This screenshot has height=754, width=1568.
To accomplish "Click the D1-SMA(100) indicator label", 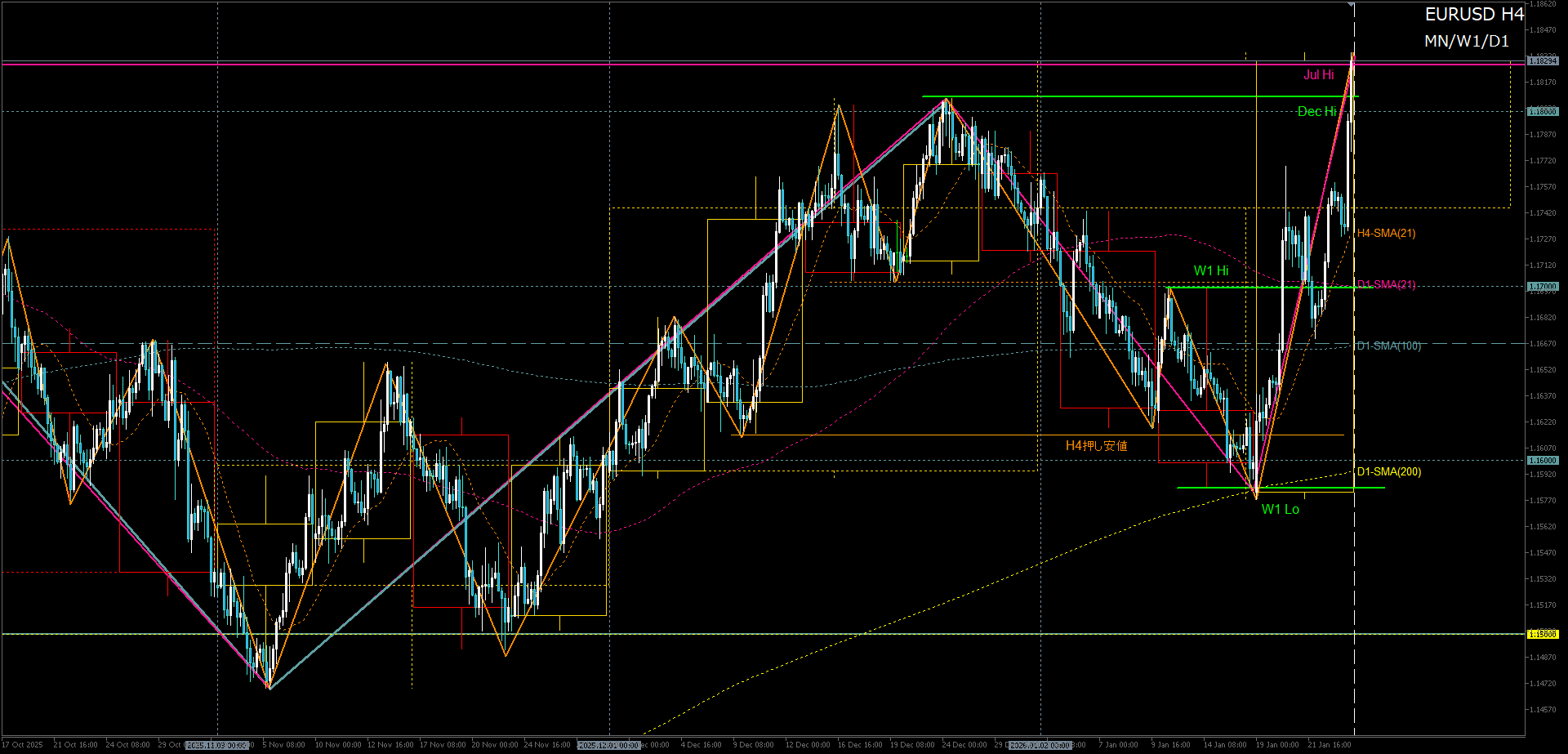I will click(x=1388, y=346).
